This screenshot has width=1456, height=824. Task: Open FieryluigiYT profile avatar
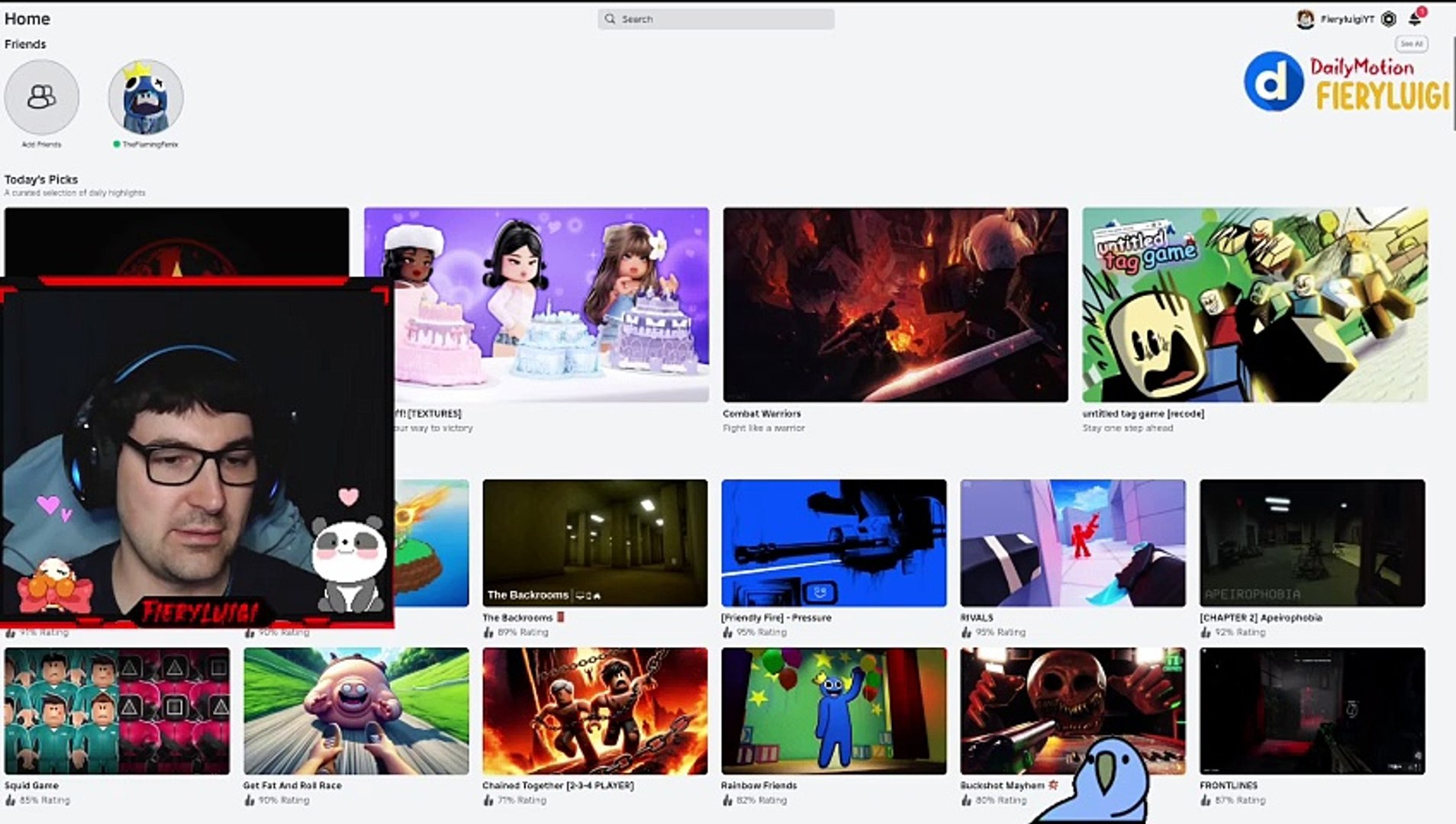[x=1305, y=19]
